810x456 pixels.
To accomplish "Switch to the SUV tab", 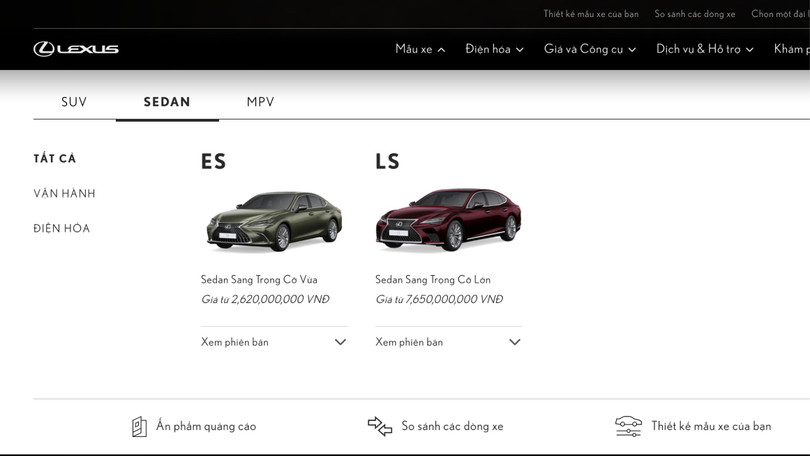I will (x=74, y=102).
